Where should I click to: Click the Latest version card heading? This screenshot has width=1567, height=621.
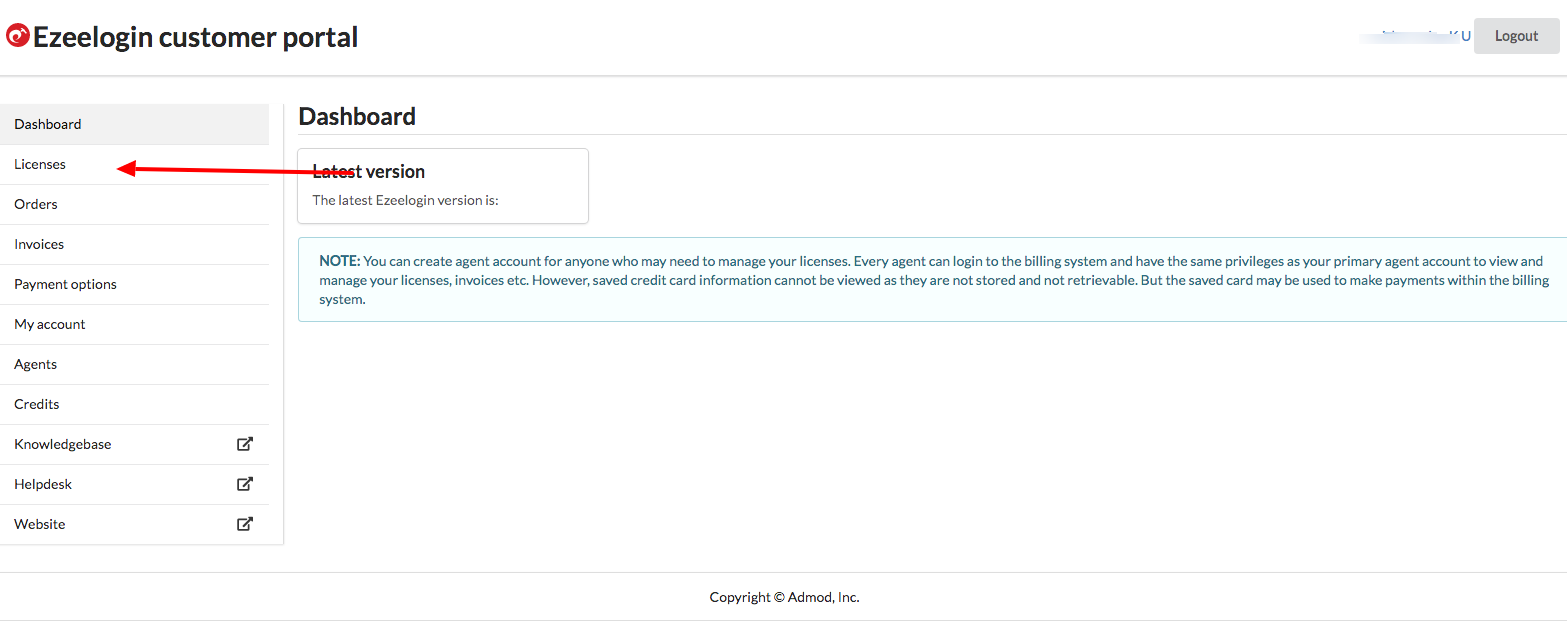pyautogui.click(x=369, y=171)
